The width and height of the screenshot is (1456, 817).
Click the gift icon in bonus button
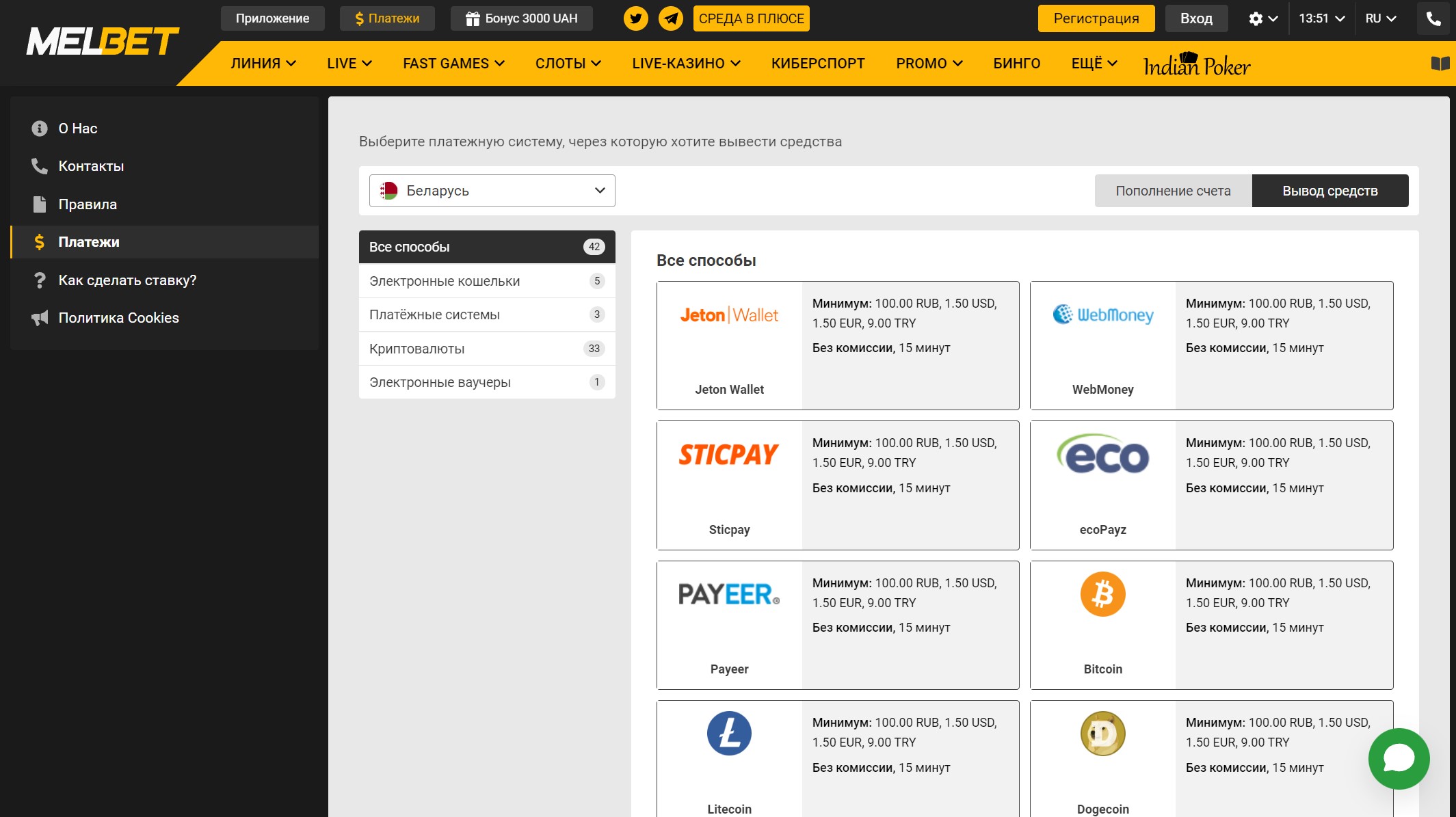click(x=472, y=18)
